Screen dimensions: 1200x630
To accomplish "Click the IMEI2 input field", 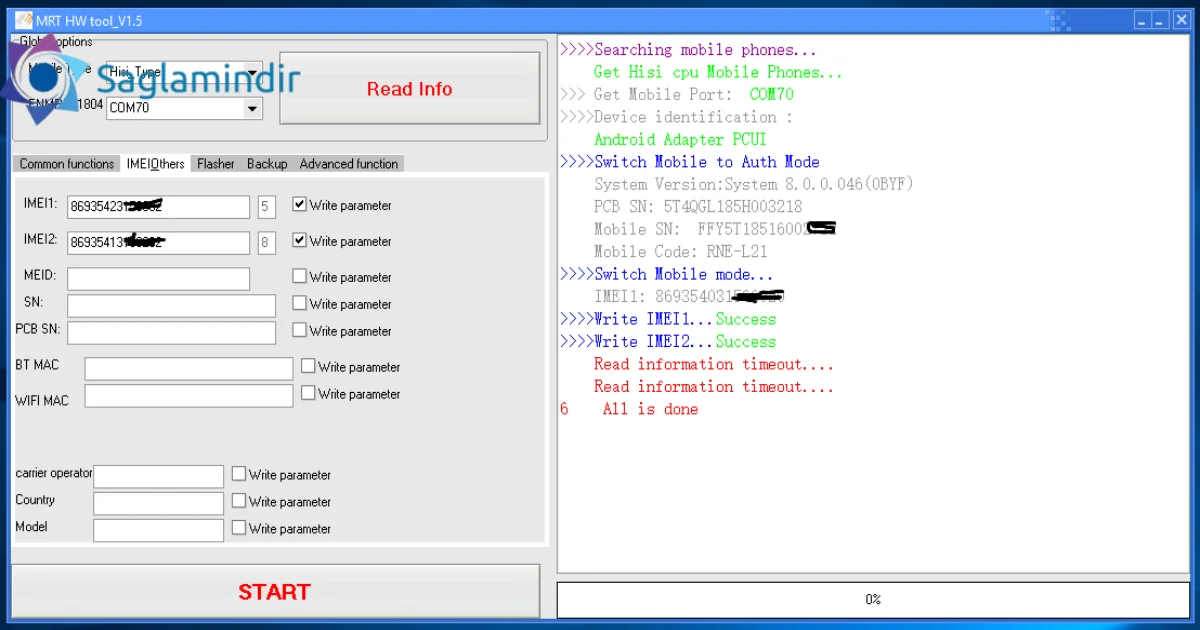I will coord(159,243).
